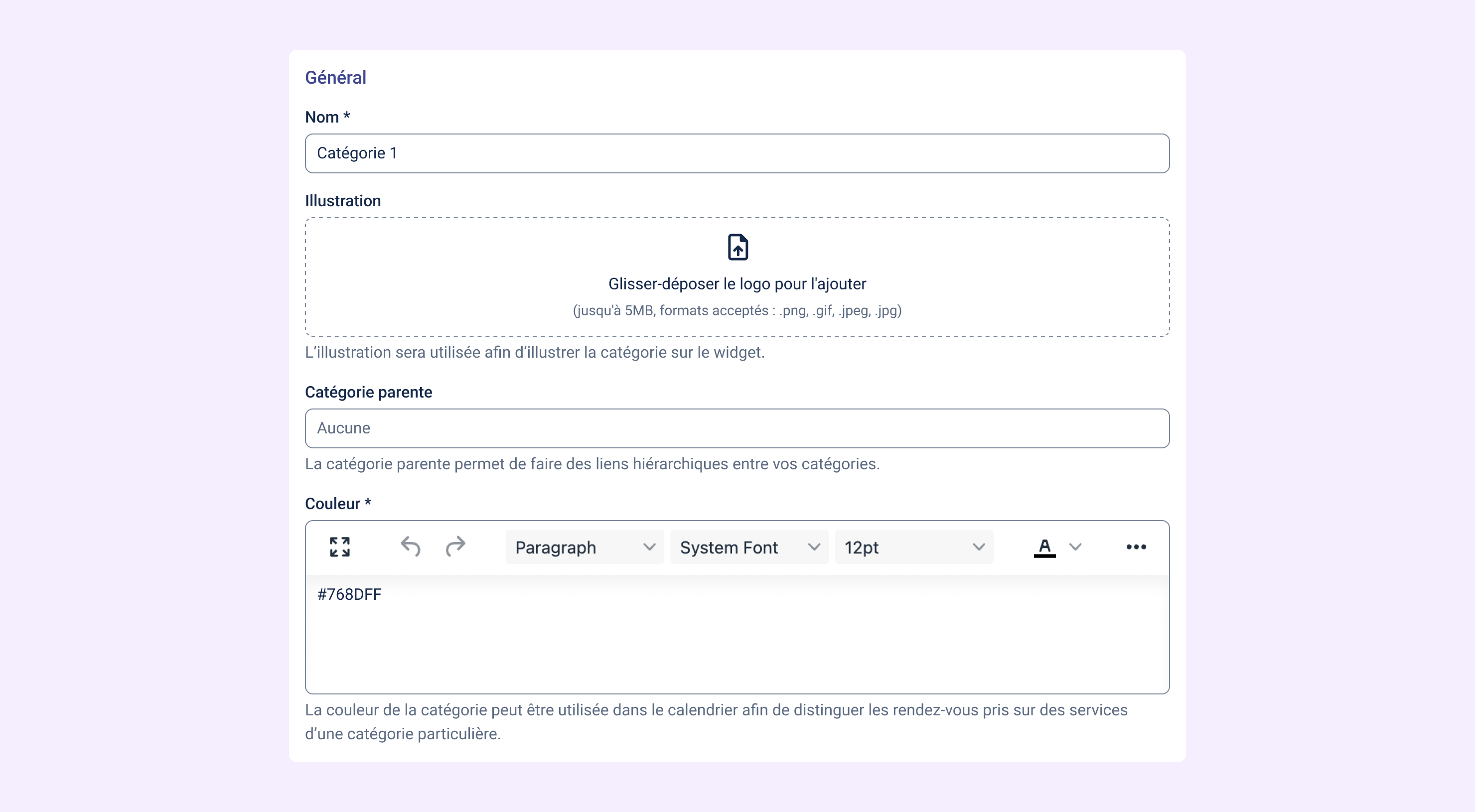Open the Catégorie parente field
Image resolution: width=1475 pixels, height=812 pixels.
(x=737, y=428)
